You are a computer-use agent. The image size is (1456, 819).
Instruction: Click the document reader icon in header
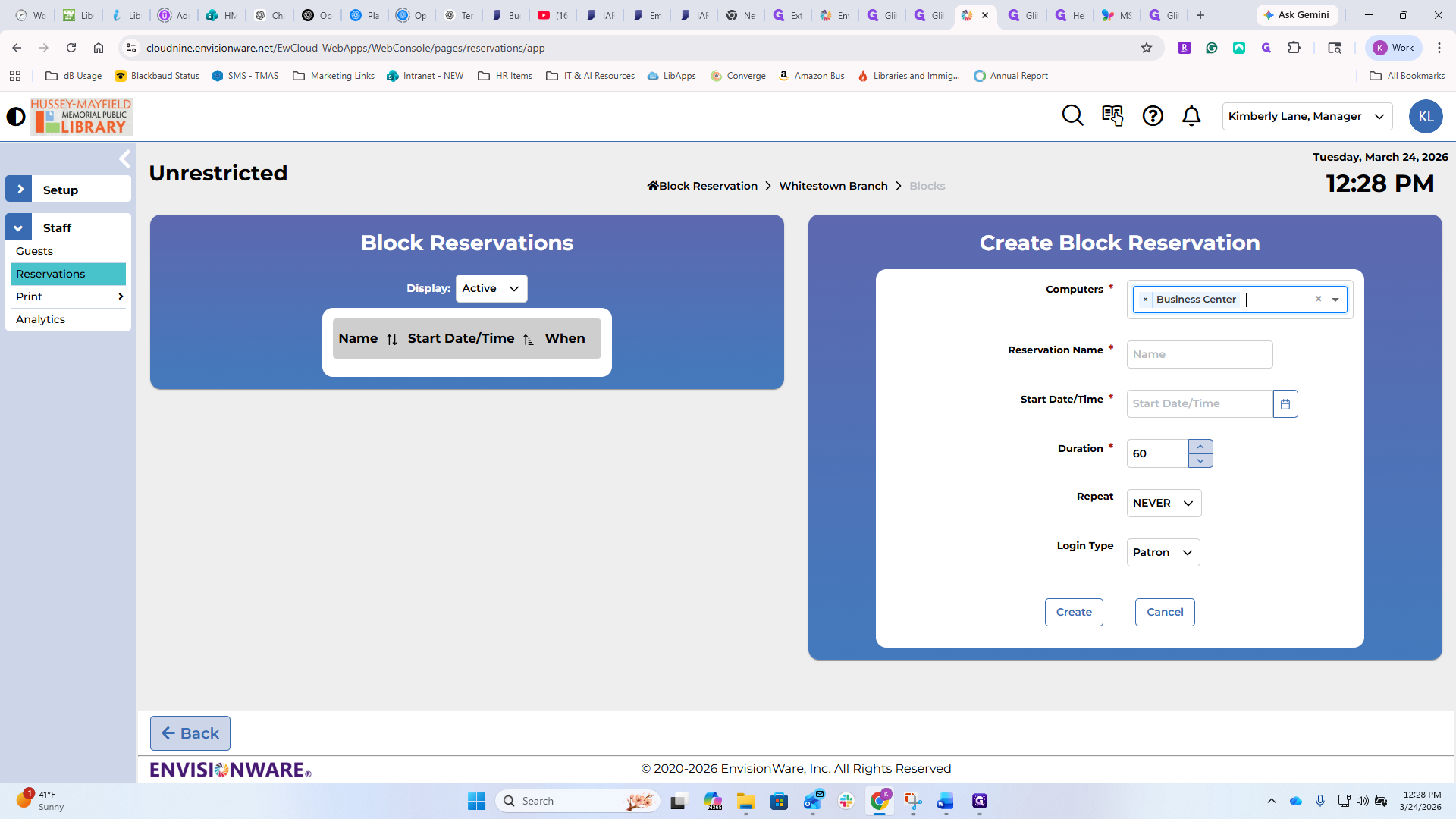click(1112, 115)
